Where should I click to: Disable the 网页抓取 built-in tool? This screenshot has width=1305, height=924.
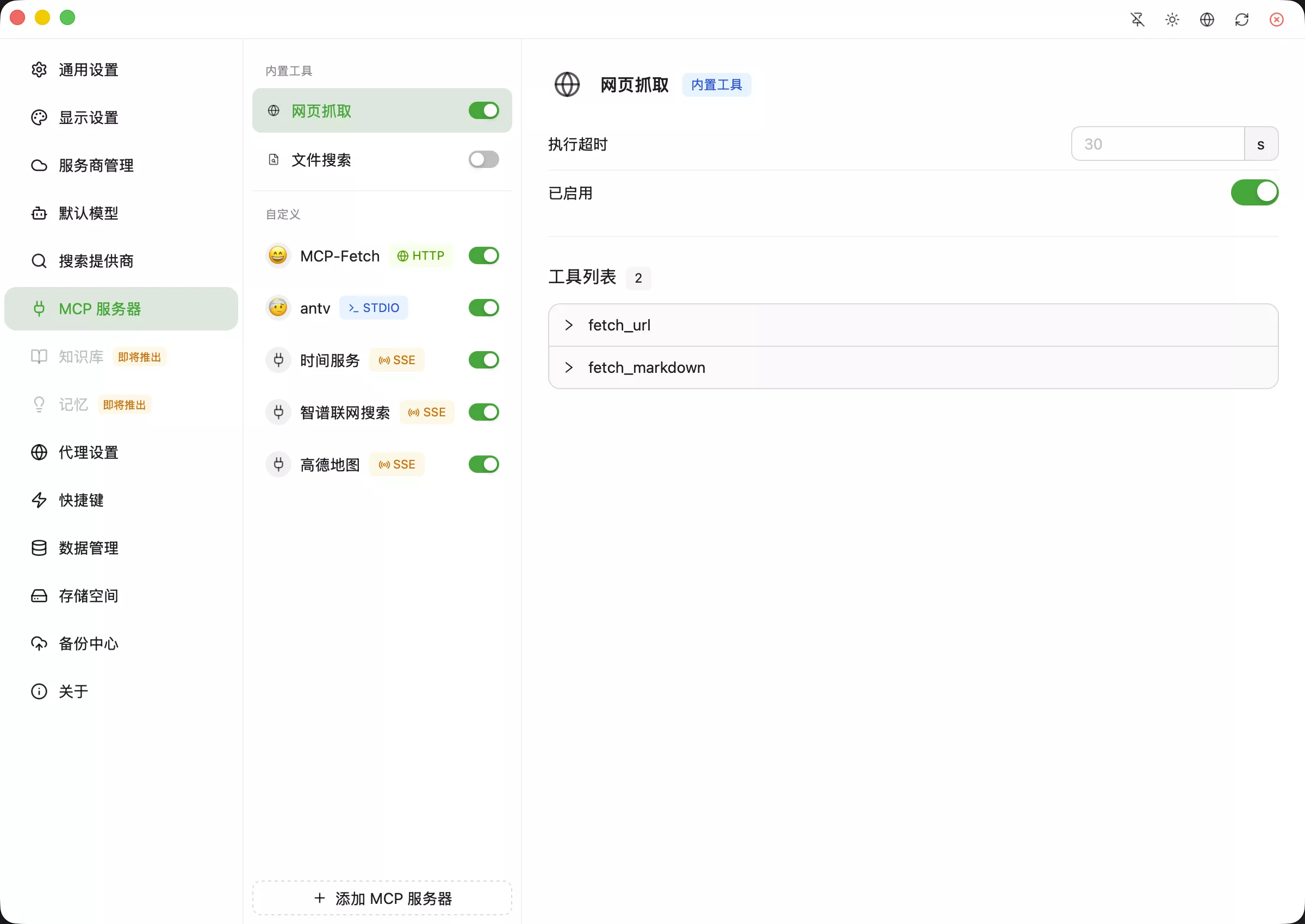pyautogui.click(x=483, y=110)
